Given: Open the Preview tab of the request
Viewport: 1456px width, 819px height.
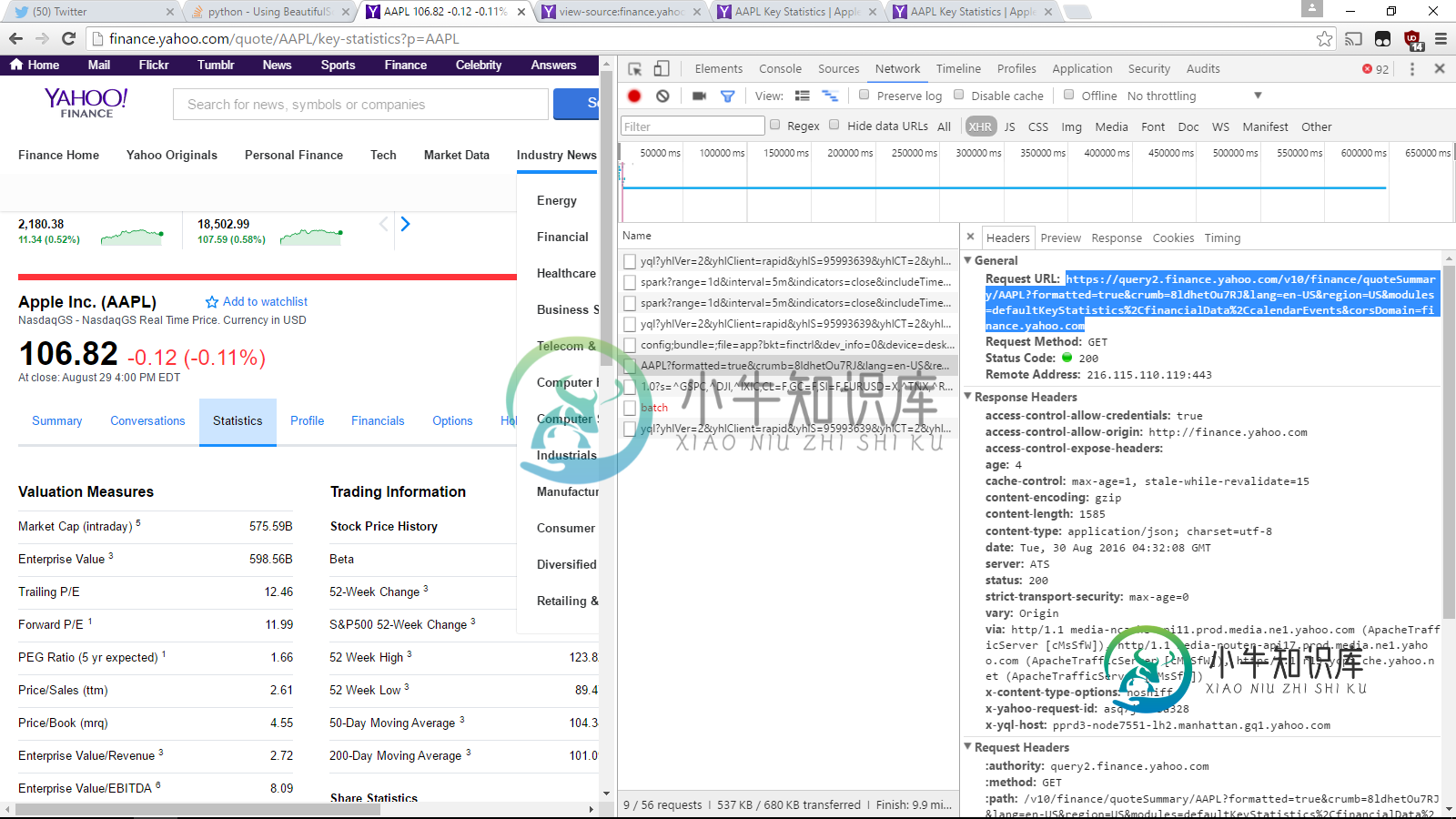Looking at the screenshot, I should 1060,238.
